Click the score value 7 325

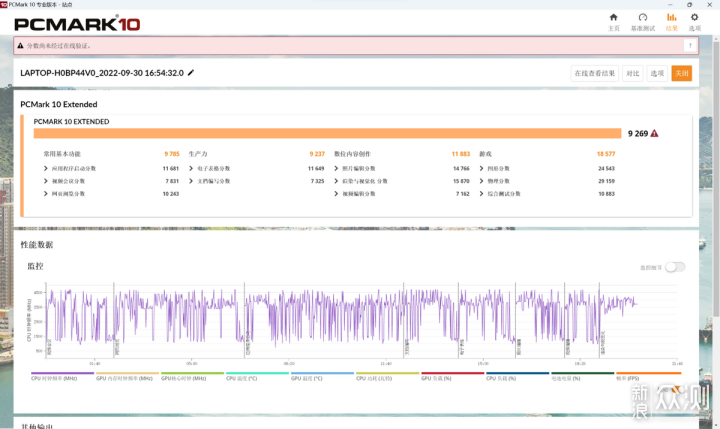point(318,181)
